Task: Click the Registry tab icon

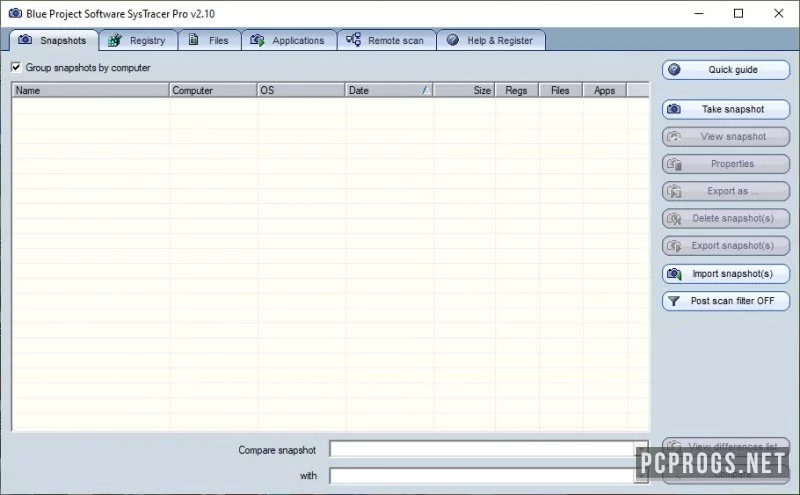Action: [x=115, y=40]
